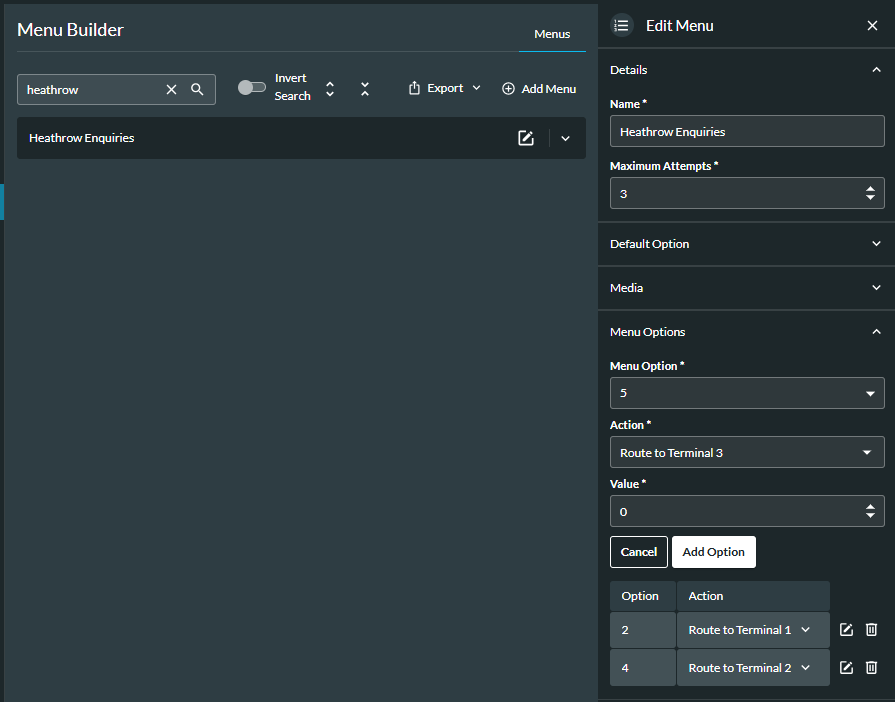Switch to the Menus tab
This screenshot has width=895, height=702.
552,34
